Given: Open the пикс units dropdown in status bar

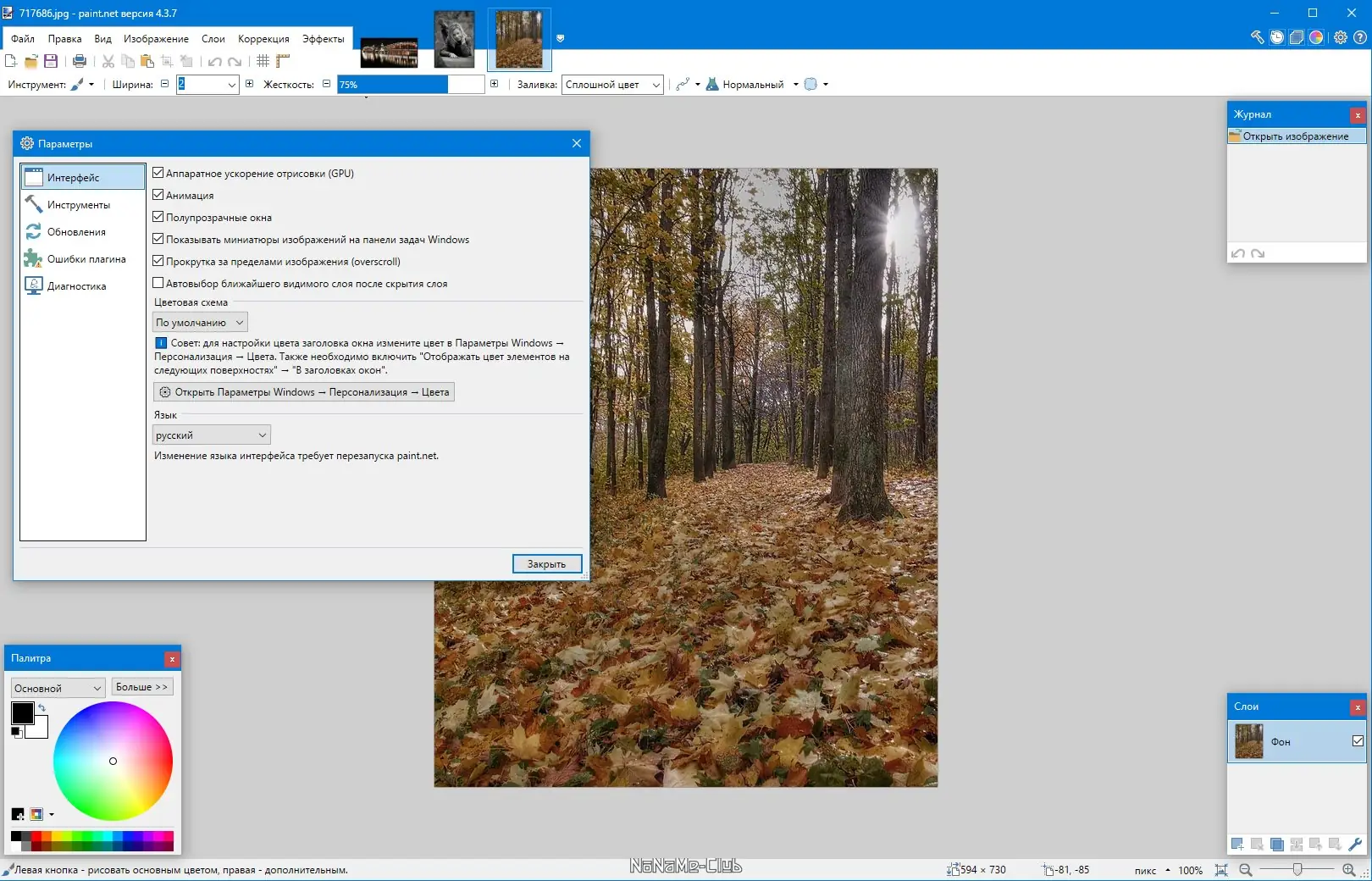Looking at the screenshot, I should tap(1153, 870).
